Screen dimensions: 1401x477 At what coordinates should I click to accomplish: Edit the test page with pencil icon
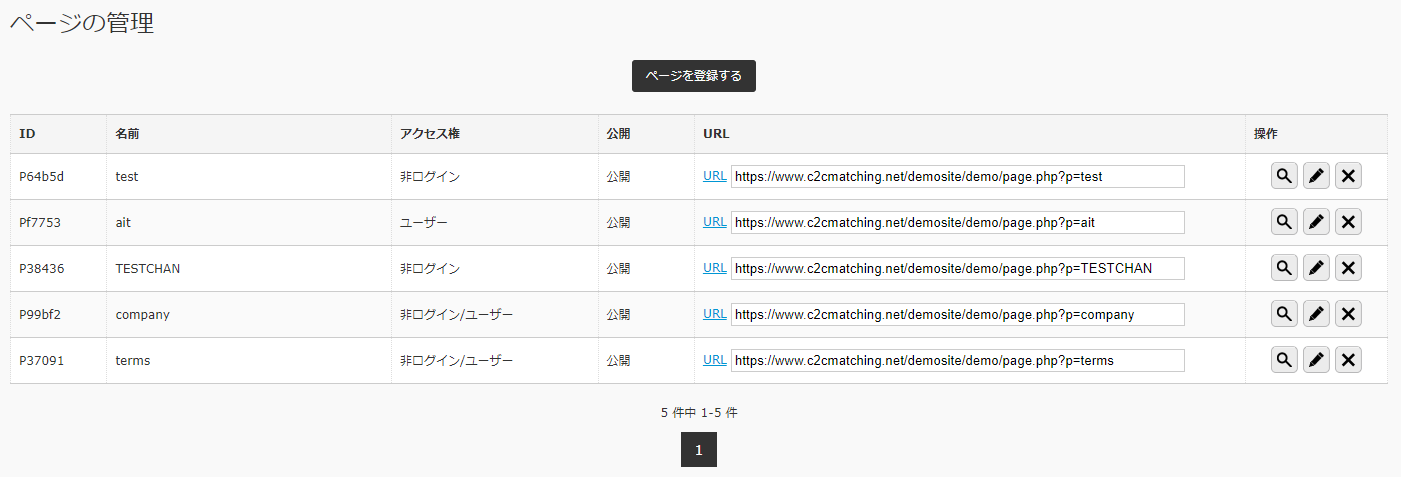[x=1316, y=176]
